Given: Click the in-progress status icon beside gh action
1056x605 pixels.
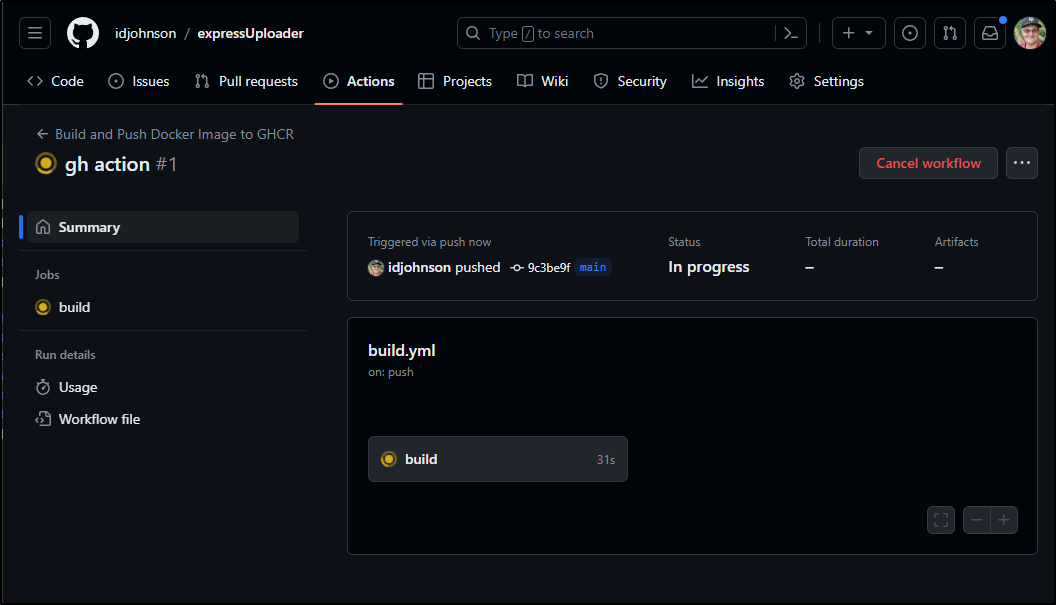Looking at the screenshot, I should click(46, 164).
